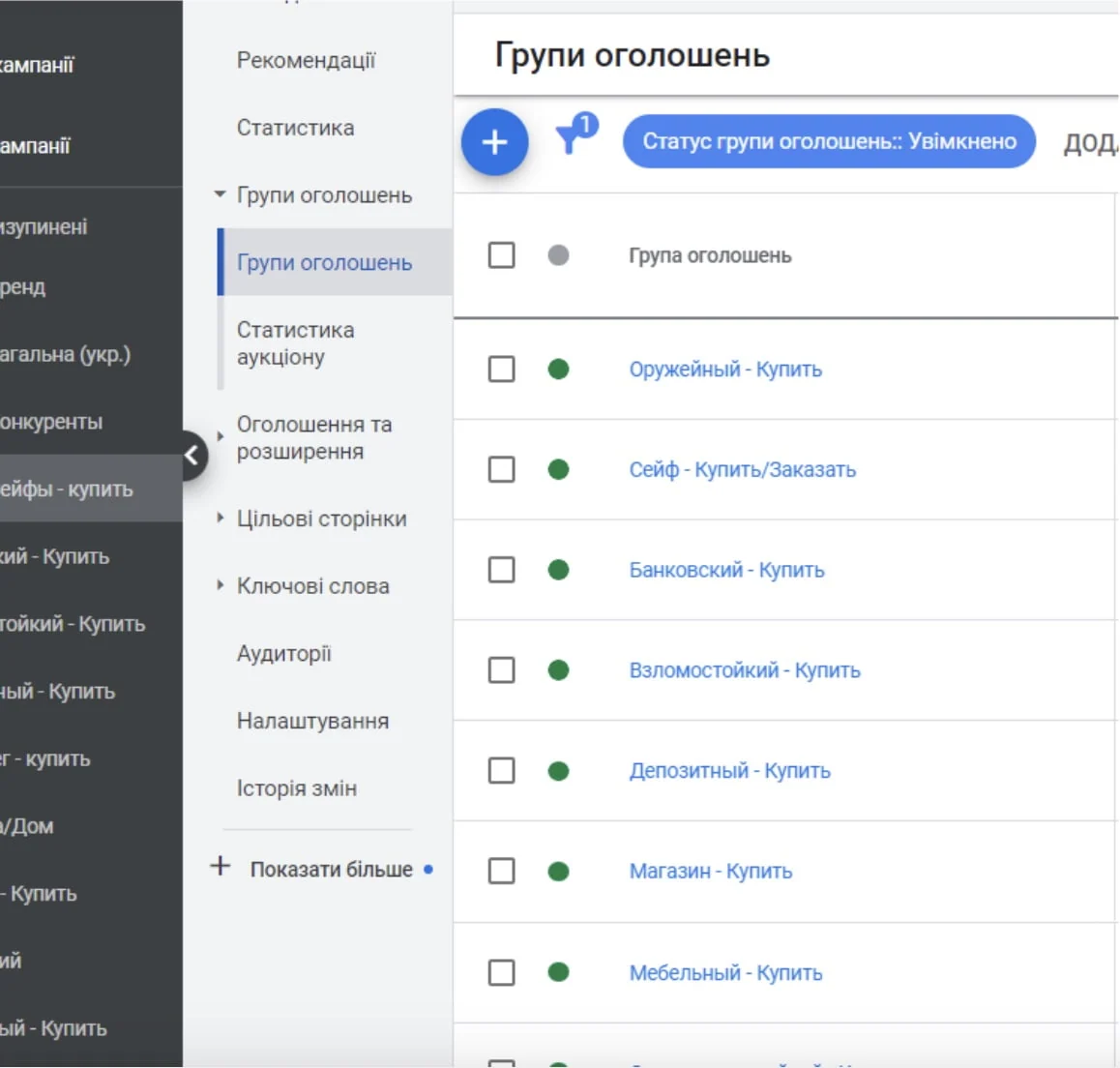Click the Статус групи оголошень: Увімкнено filter chip
Image resolution: width=1120 pixels, height=1068 pixels.
(829, 141)
